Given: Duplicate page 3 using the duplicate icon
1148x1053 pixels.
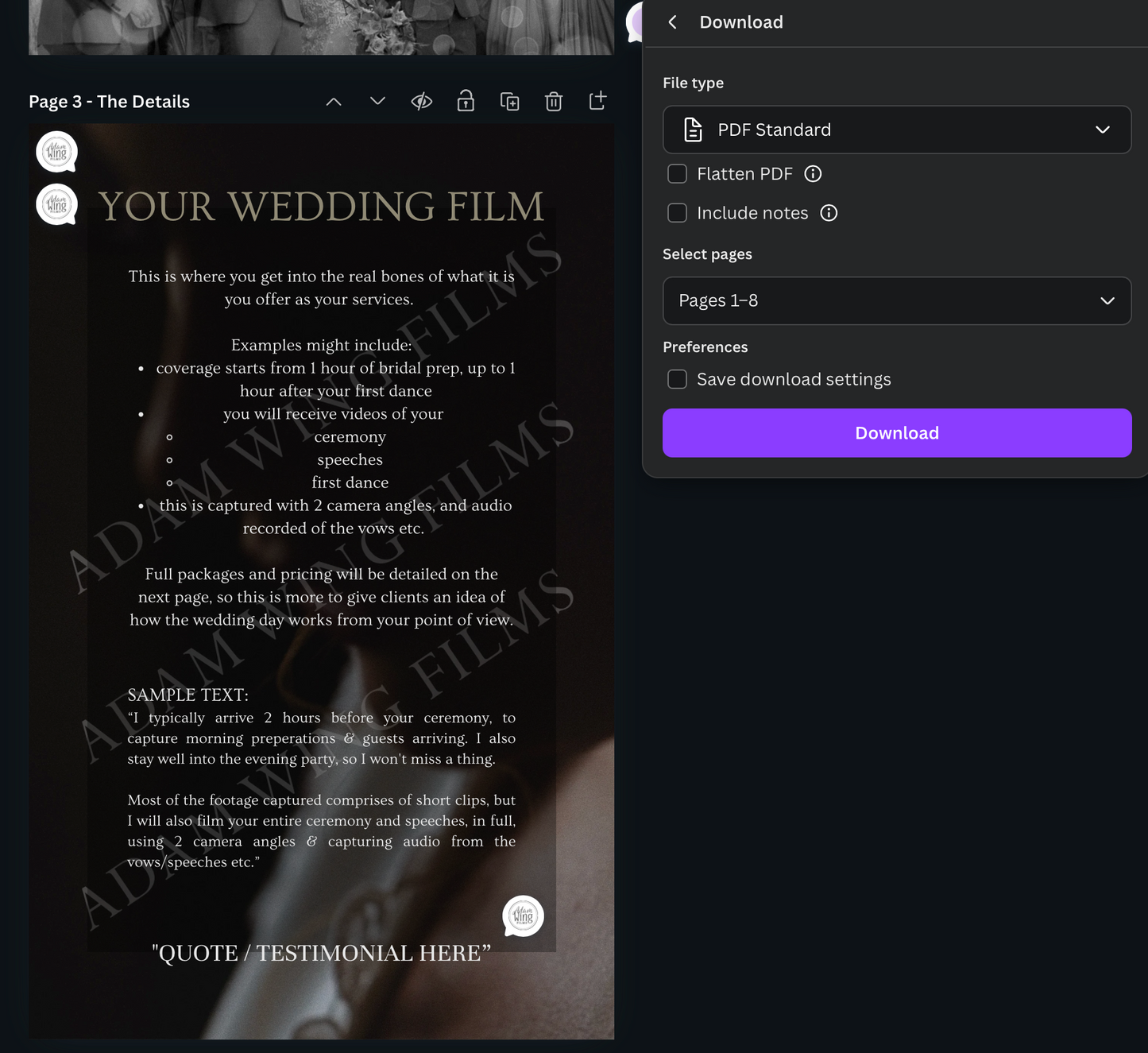Looking at the screenshot, I should 510,102.
